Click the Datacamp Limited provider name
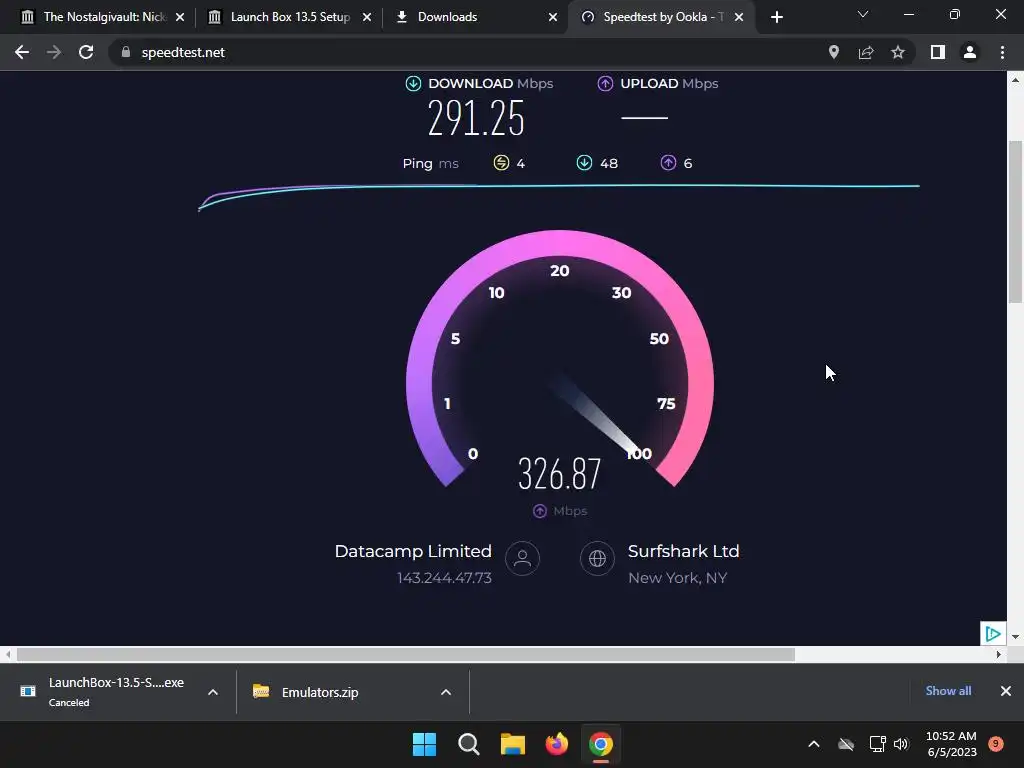Screen dimensions: 1024x768 pyautogui.click(x=413, y=551)
